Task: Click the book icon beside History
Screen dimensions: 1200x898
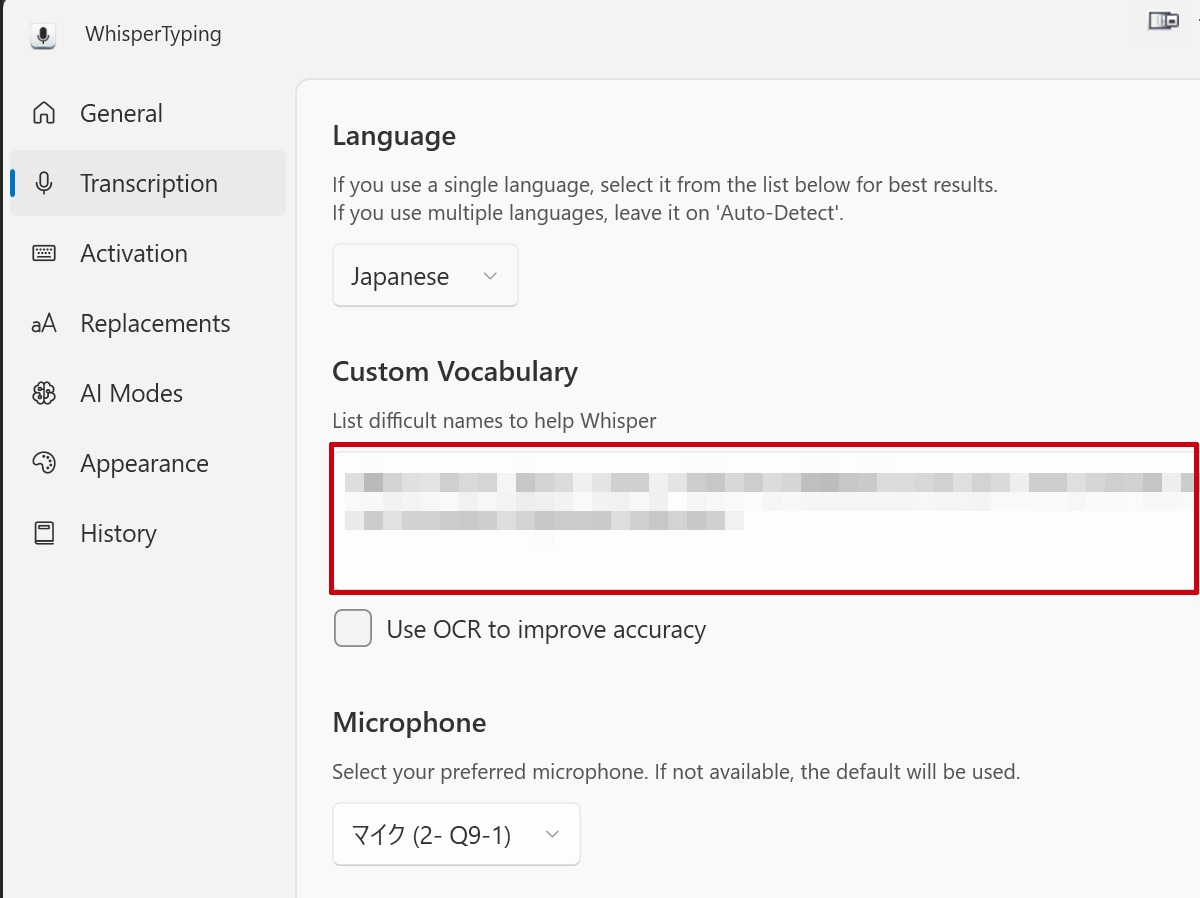Action: (x=44, y=533)
